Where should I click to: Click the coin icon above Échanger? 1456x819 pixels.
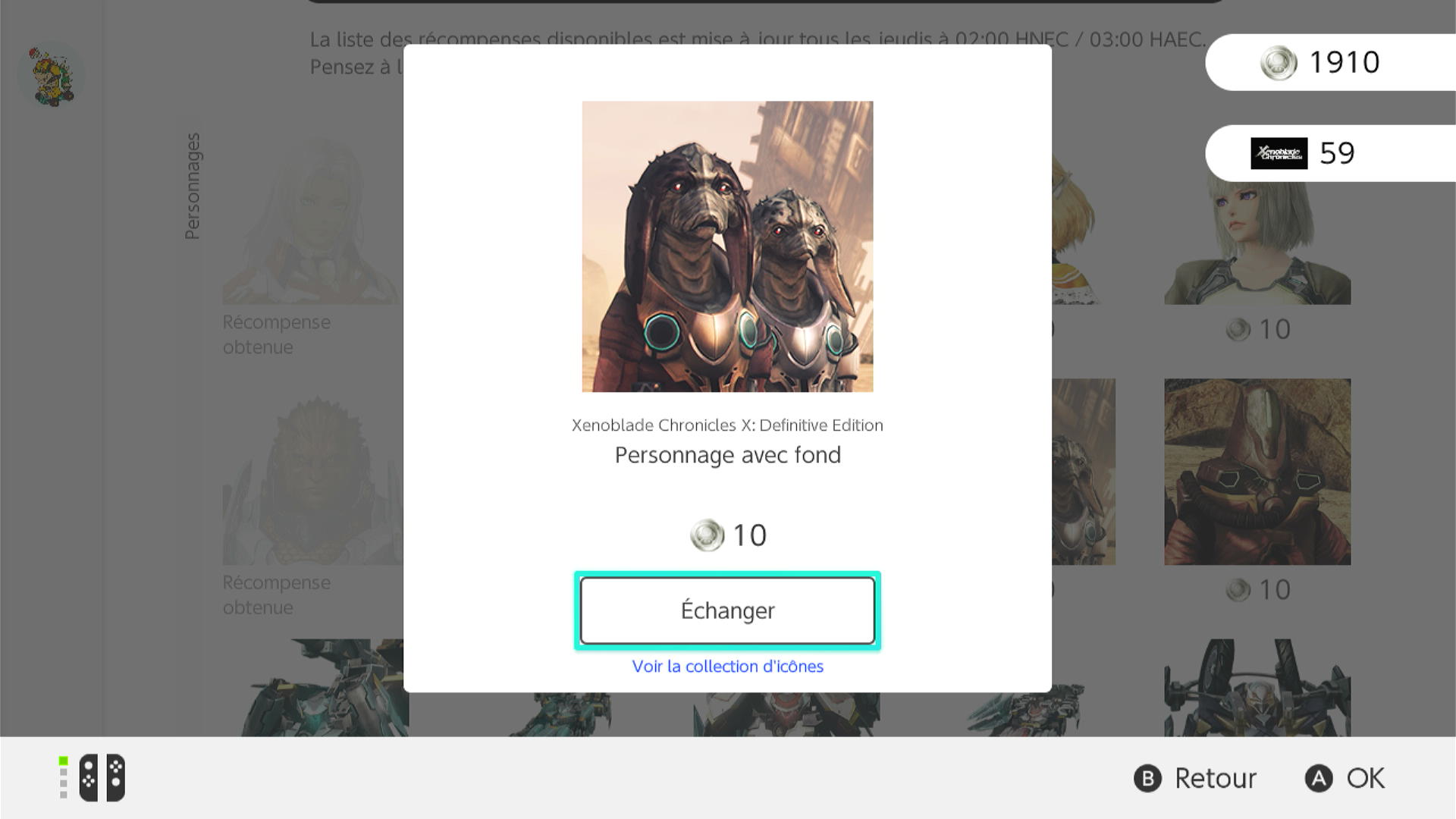[707, 535]
